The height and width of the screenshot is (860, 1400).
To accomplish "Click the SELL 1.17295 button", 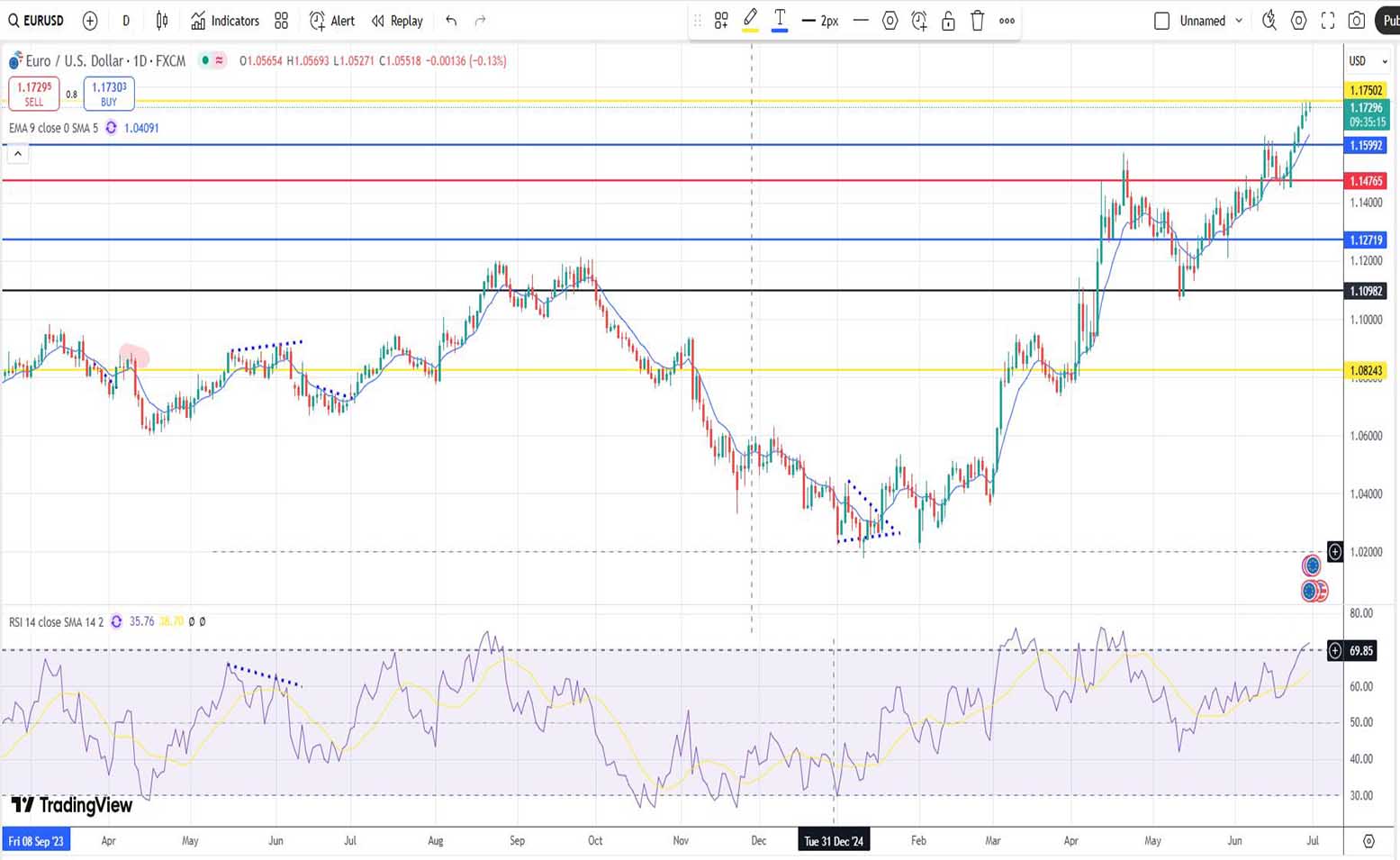I will [34, 93].
